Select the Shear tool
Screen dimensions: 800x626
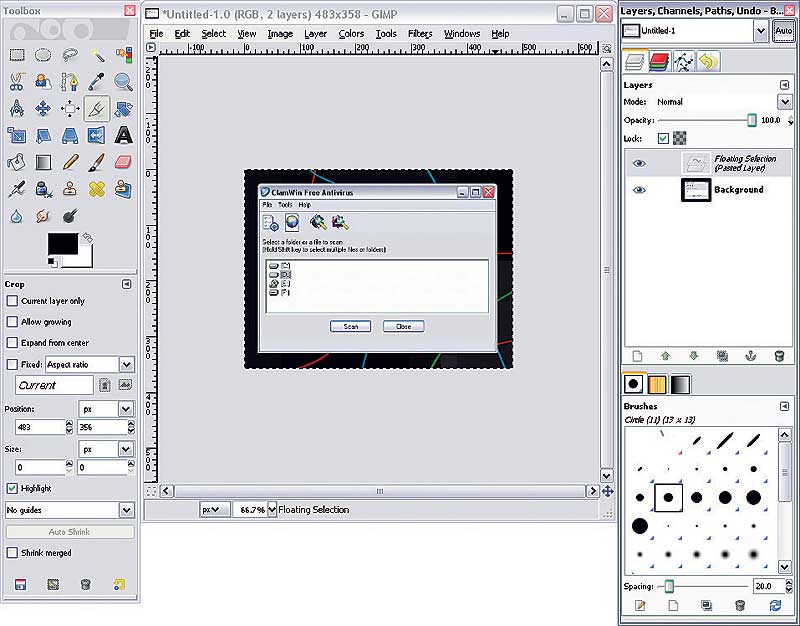[43, 135]
